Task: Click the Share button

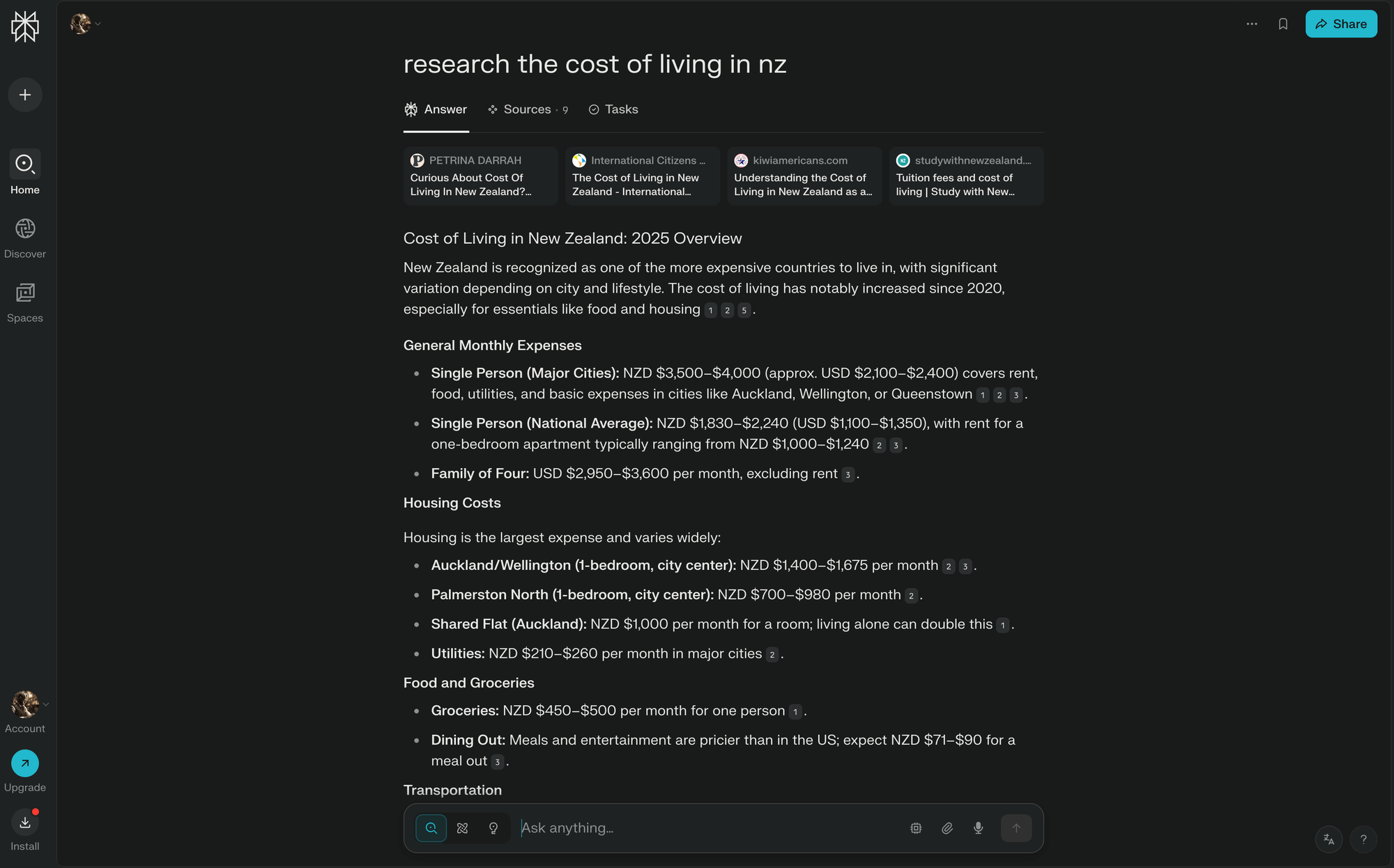Action: [1341, 24]
